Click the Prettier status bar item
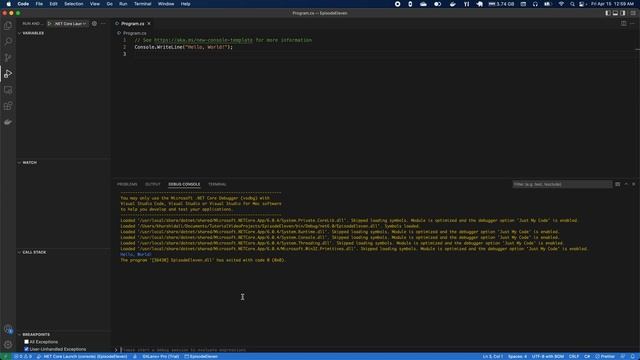 pyautogui.click(x=605, y=356)
